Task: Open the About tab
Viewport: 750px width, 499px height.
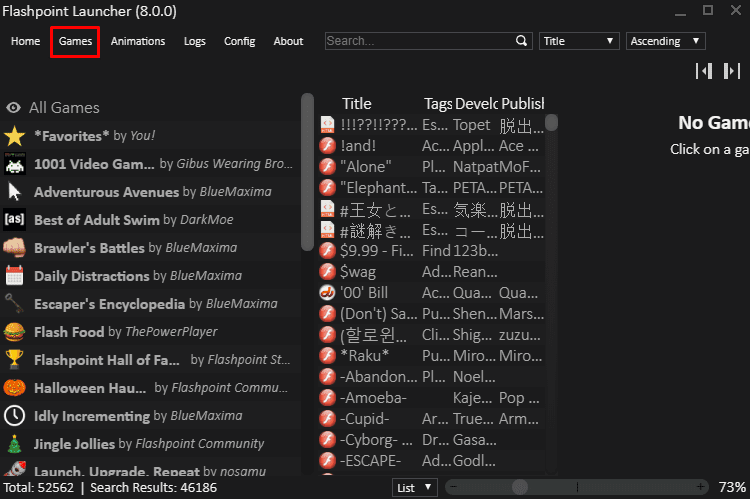Action: click(288, 41)
